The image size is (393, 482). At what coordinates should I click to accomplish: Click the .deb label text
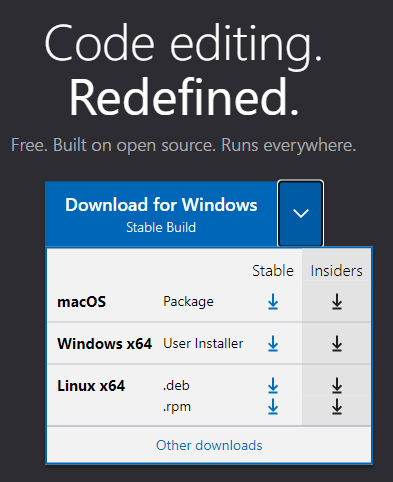click(x=176, y=386)
